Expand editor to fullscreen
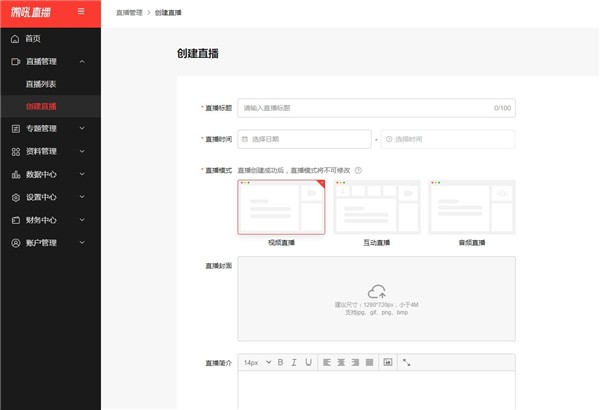The height and width of the screenshot is (410, 600). point(406,362)
